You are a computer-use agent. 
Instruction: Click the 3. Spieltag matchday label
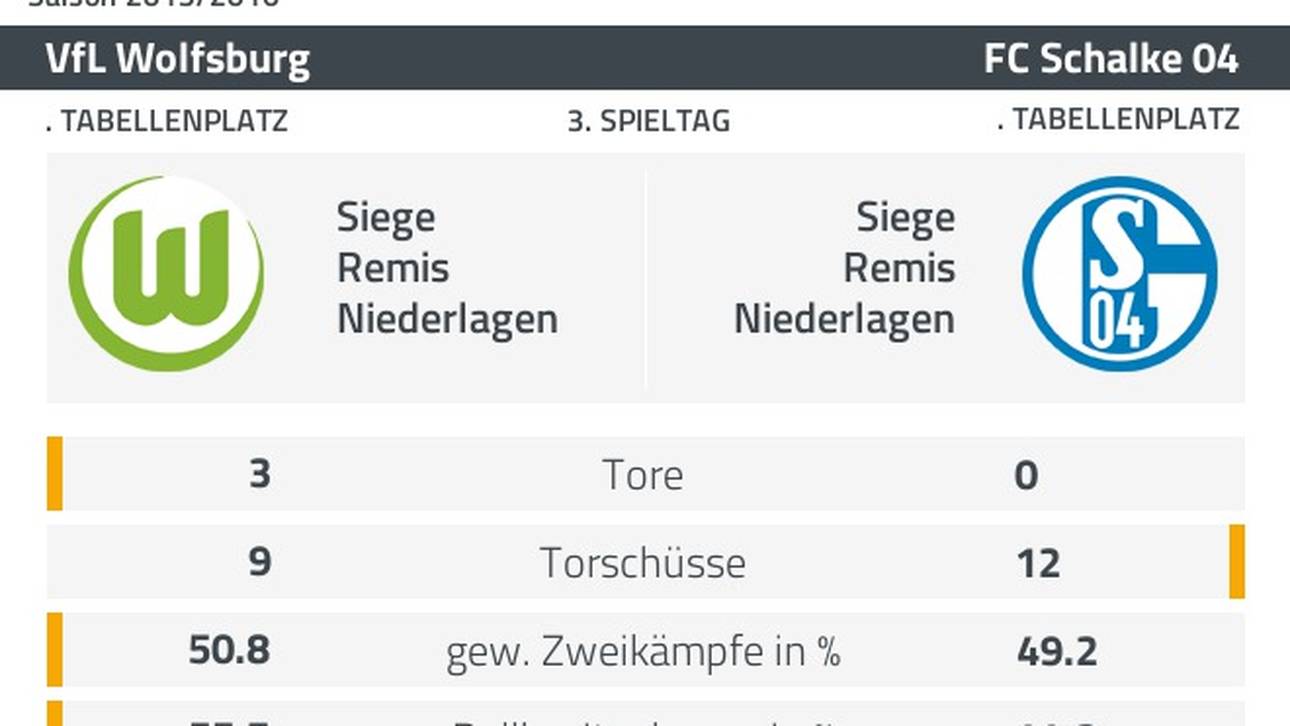coord(648,121)
